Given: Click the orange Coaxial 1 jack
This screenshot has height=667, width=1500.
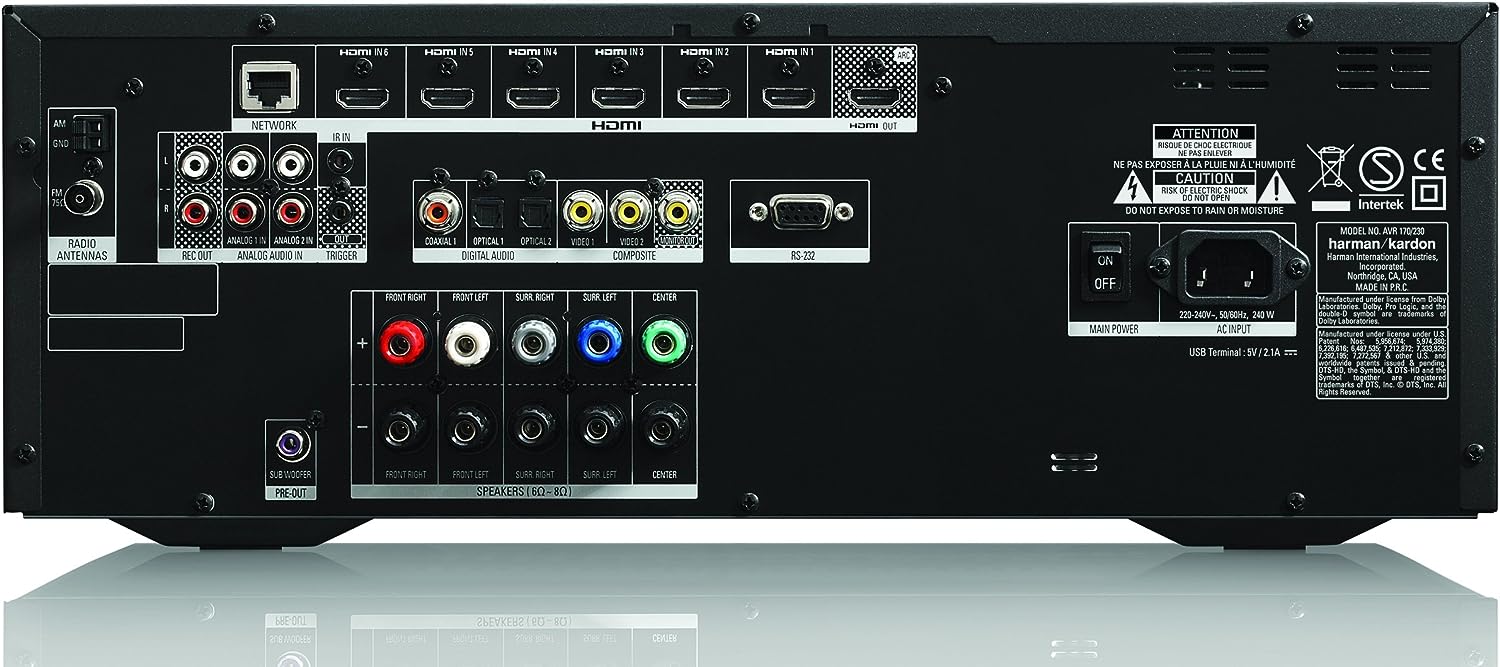Looking at the screenshot, I should [439, 211].
